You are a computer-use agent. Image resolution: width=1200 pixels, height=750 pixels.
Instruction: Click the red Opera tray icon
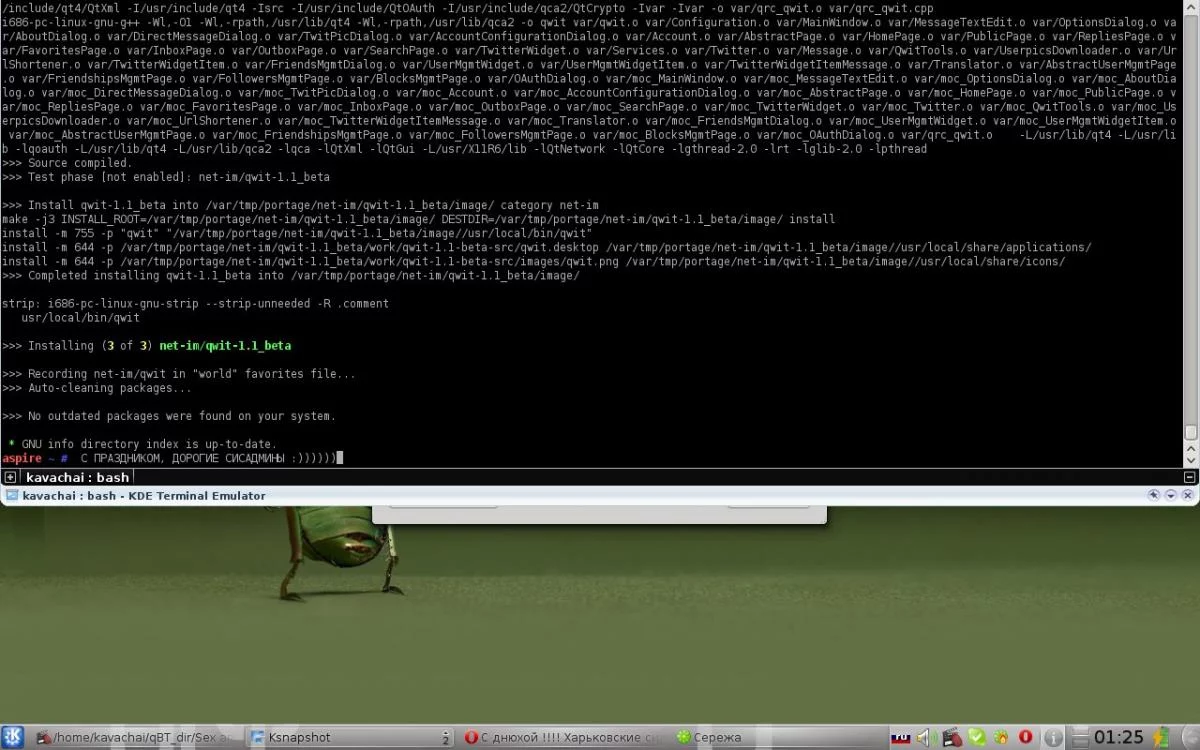tap(1025, 737)
